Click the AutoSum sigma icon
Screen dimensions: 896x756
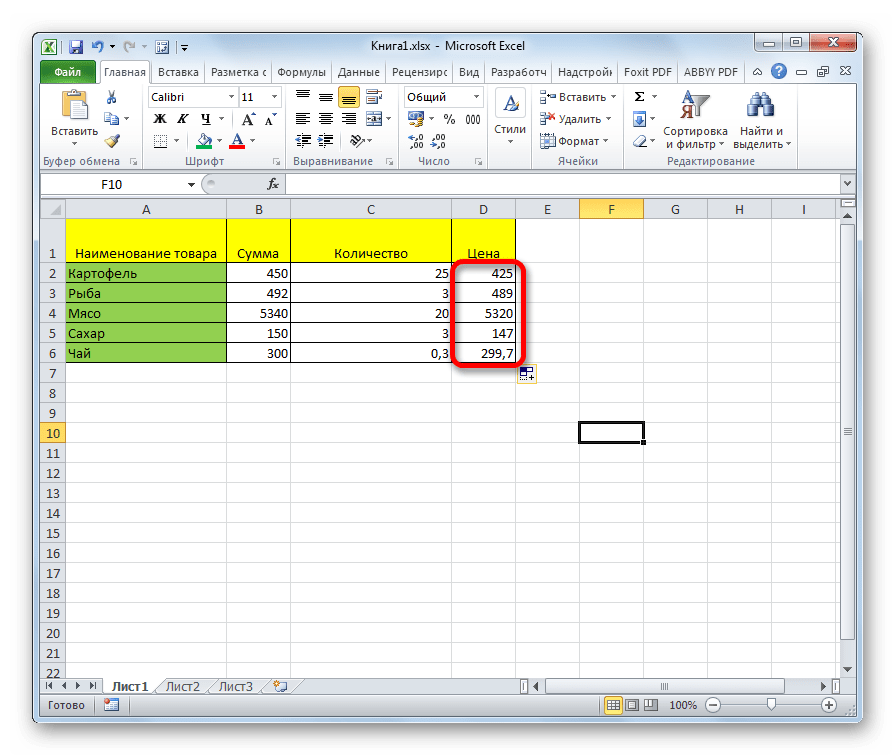click(x=639, y=97)
